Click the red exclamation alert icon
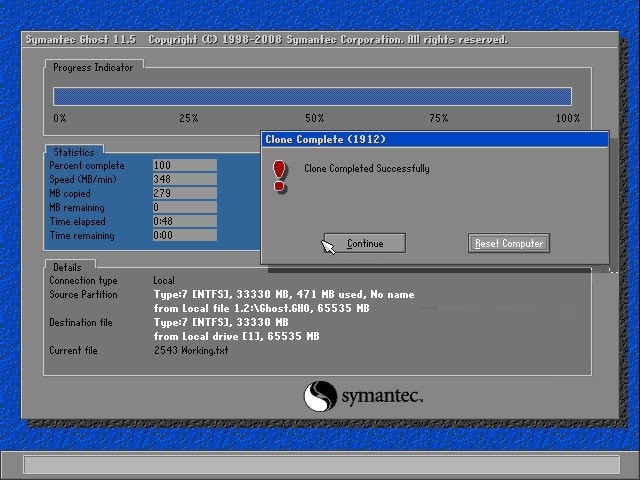The width and height of the screenshot is (640, 480). pyautogui.click(x=279, y=175)
